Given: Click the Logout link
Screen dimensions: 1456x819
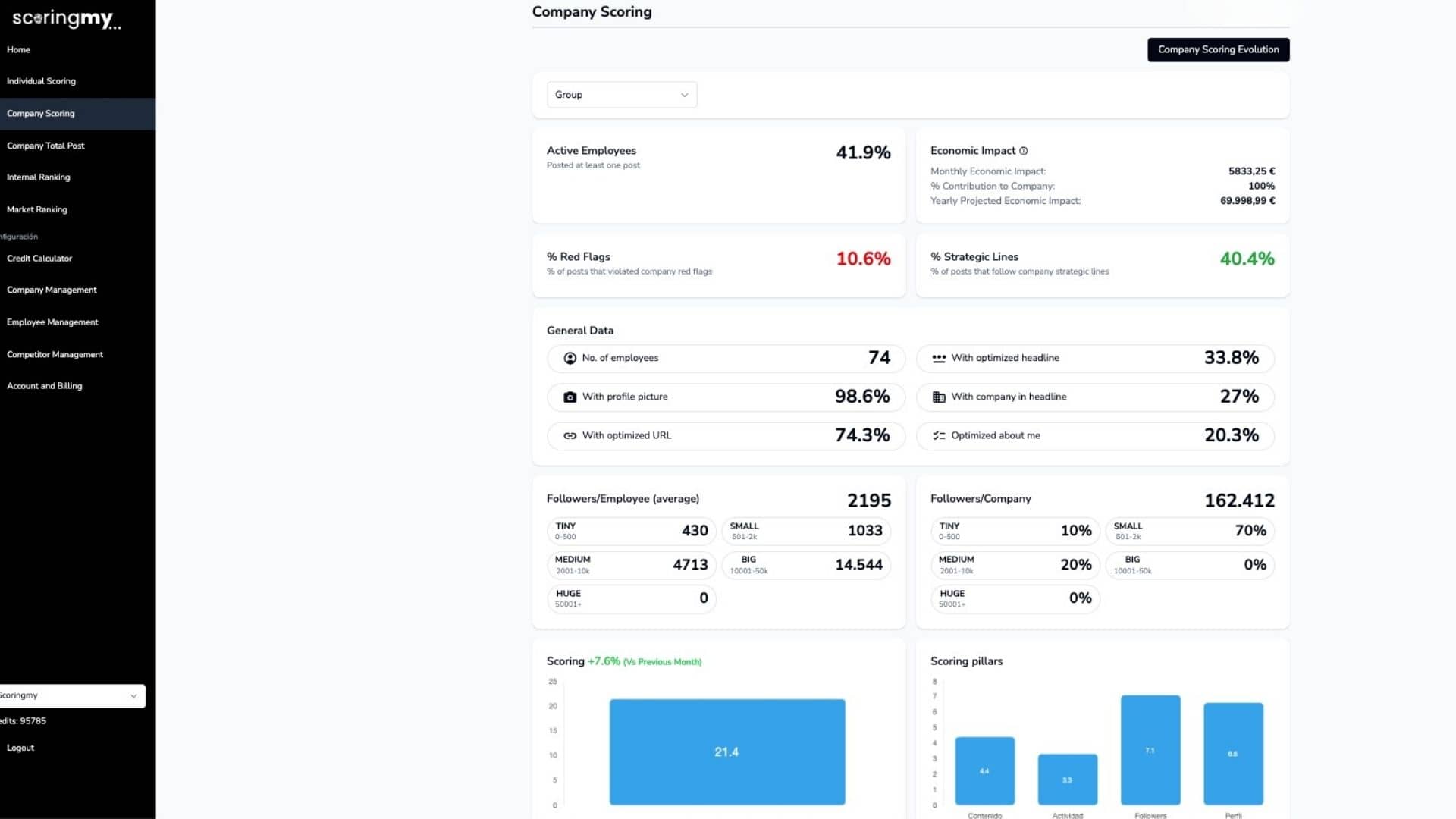Looking at the screenshot, I should [x=20, y=748].
